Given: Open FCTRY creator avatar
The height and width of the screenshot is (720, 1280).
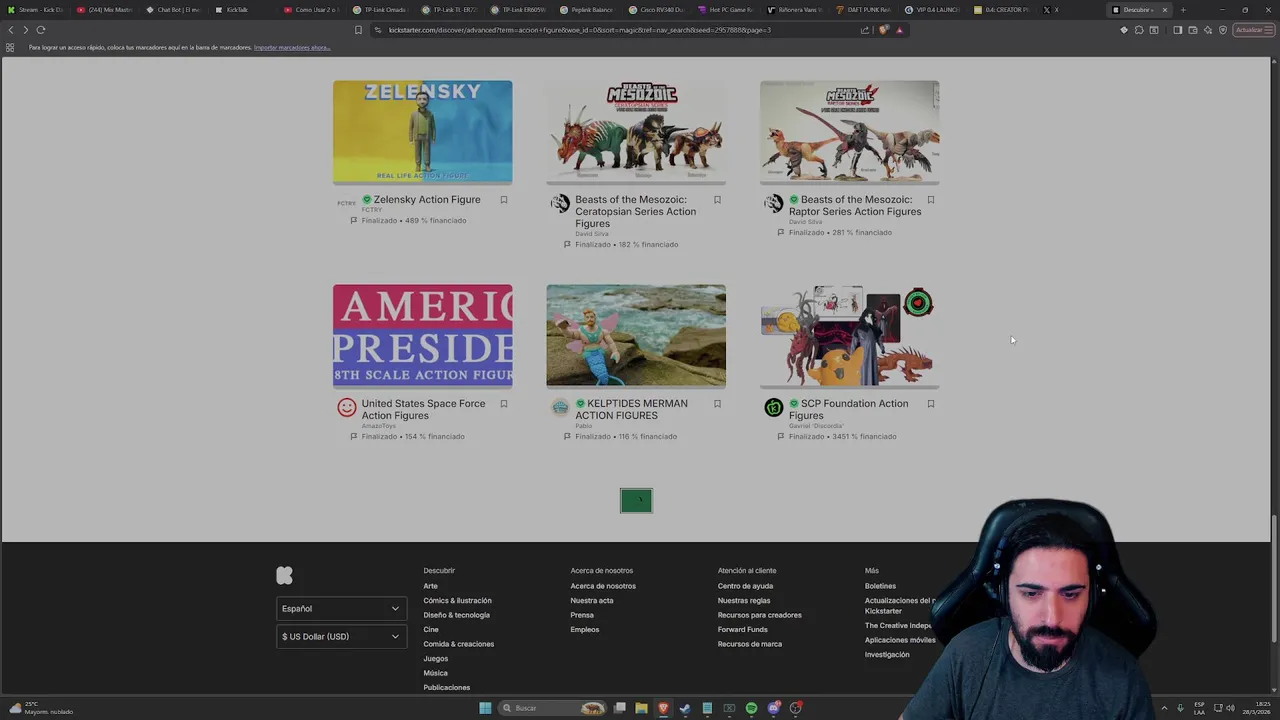Looking at the screenshot, I should pos(347,203).
